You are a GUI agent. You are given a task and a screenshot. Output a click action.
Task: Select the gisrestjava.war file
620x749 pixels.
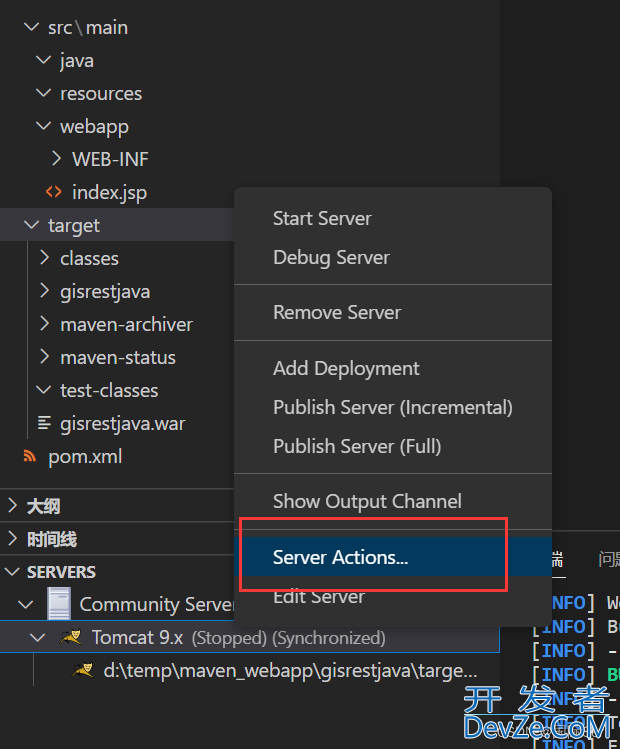[123, 424]
